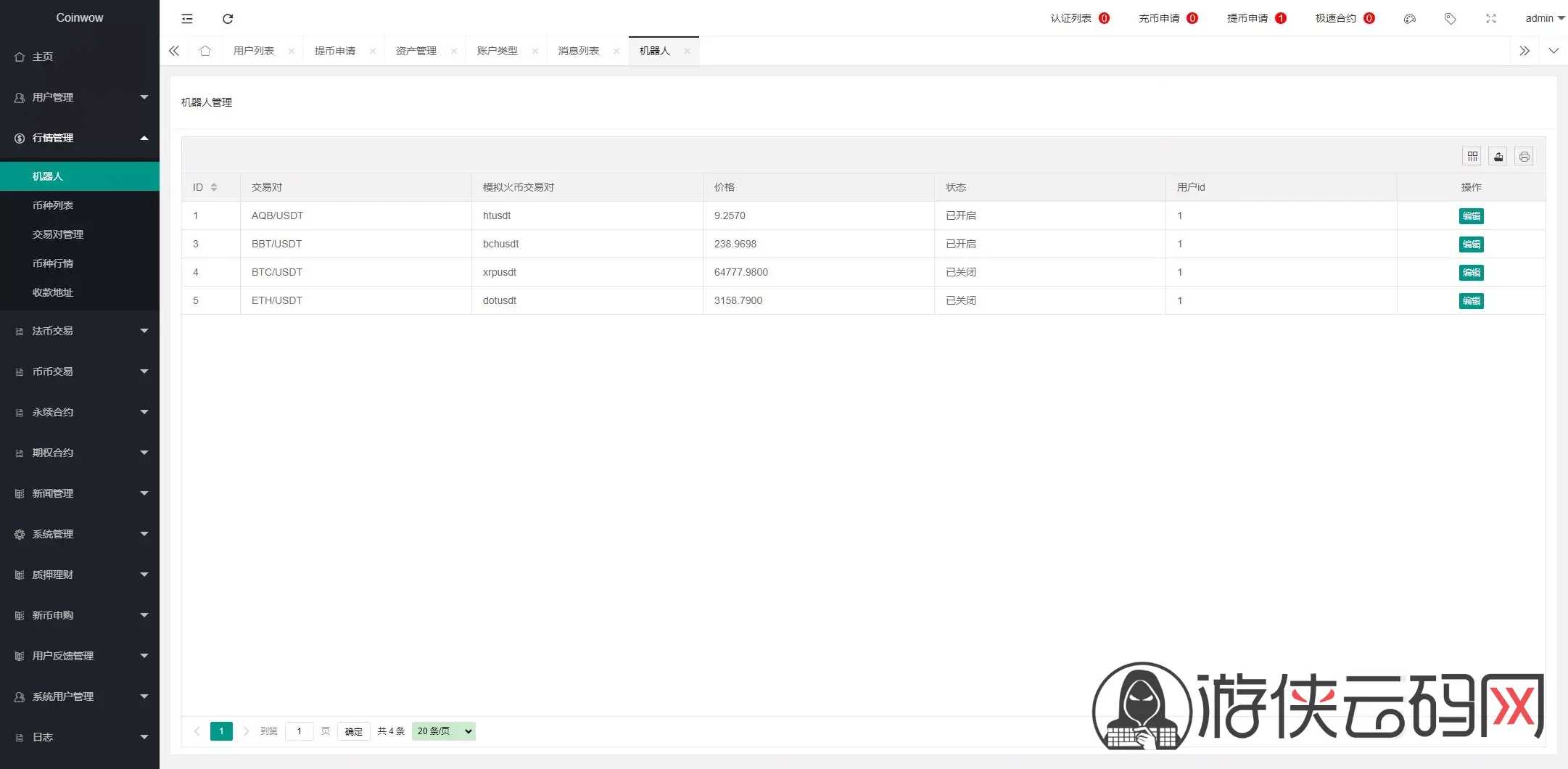Click the page number input field
The width and height of the screenshot is (1568, 769).
click(x=300, y=731)
